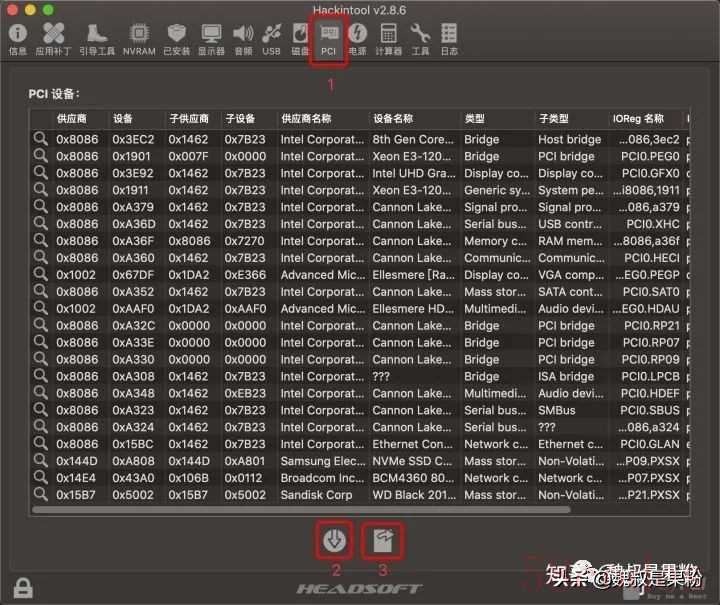This screenshot has width=720, height=605.
Task: Click magnifier icon for 0xA36D USB controller row
Action: click(x=40, y=224)
